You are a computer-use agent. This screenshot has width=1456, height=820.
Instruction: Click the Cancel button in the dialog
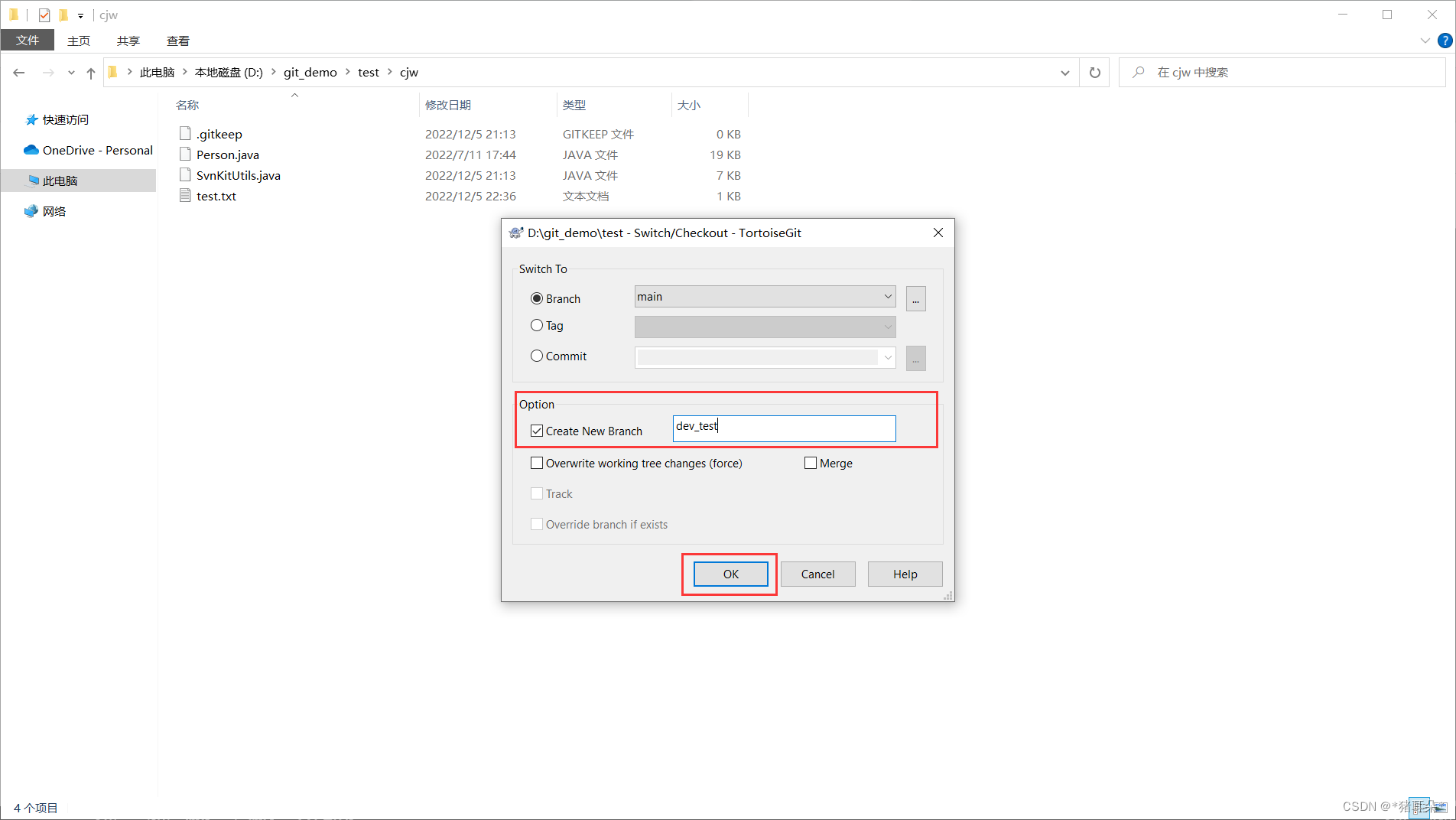pyautogui.click(x=817, y=574)
